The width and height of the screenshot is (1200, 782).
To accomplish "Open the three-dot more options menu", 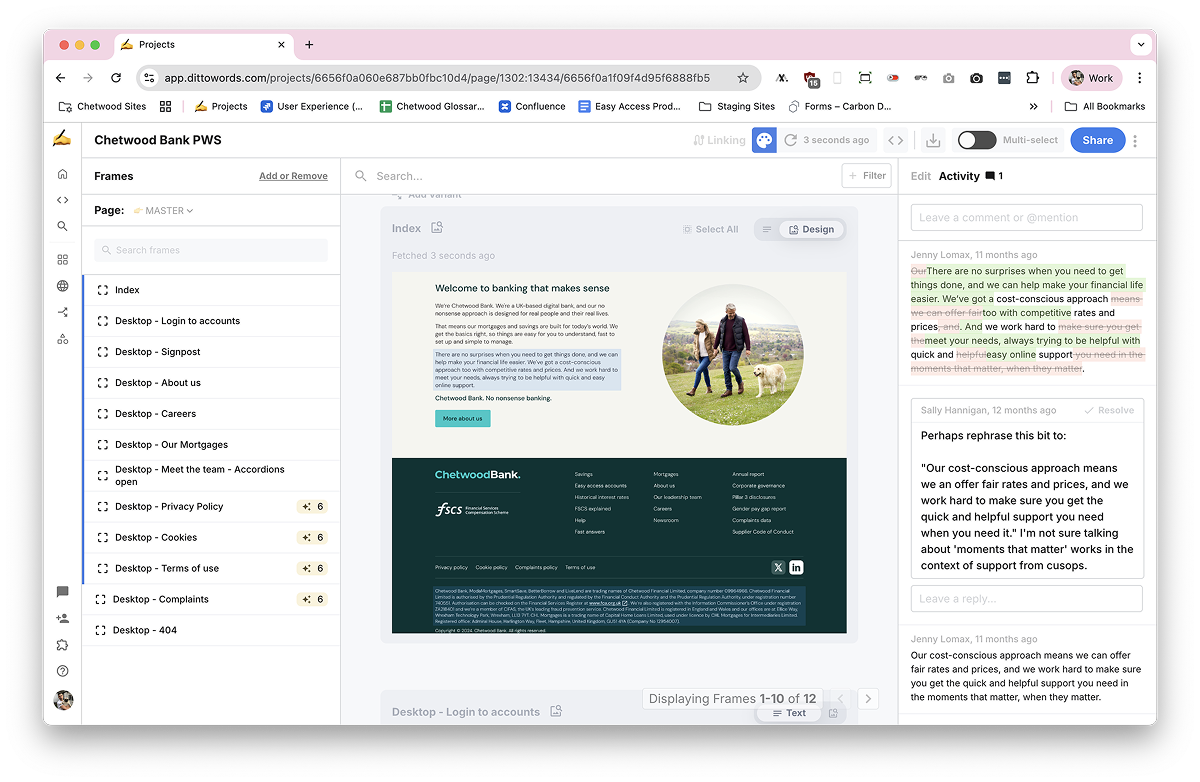I will click(x=1135, y=141).
